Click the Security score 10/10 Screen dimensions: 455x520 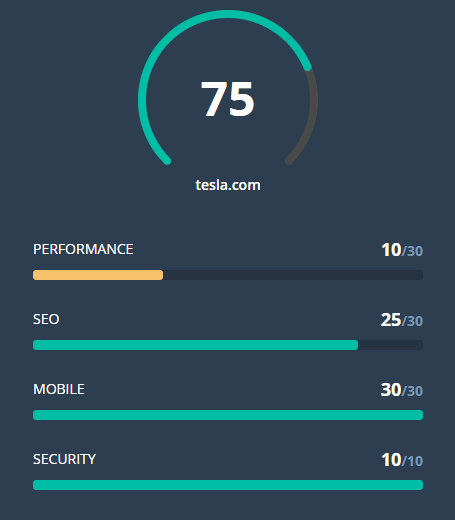click(x=402, y=460)
